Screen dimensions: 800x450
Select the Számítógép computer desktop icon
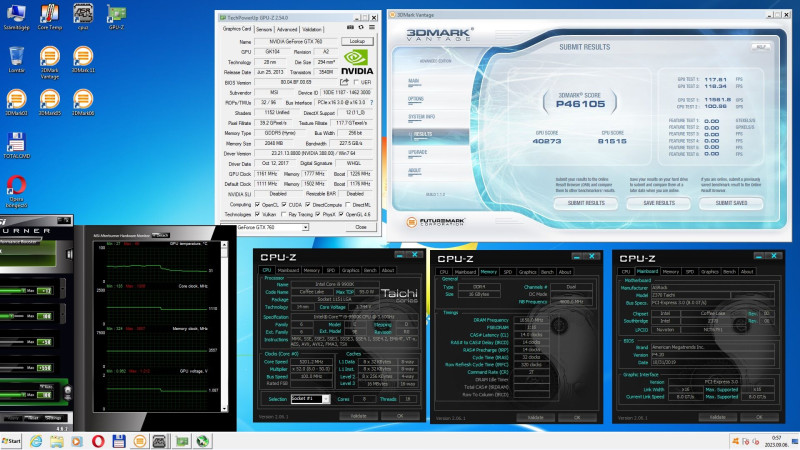16,17
